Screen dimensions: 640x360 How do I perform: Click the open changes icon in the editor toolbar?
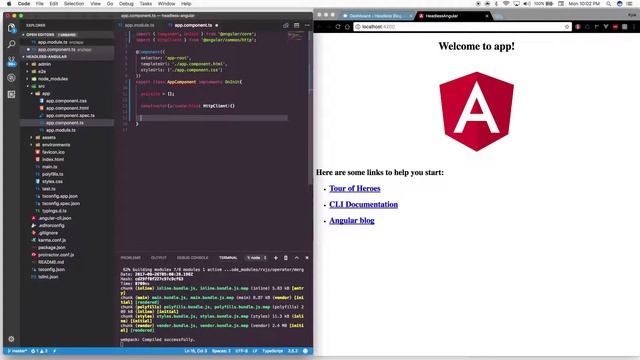[286, 25]
